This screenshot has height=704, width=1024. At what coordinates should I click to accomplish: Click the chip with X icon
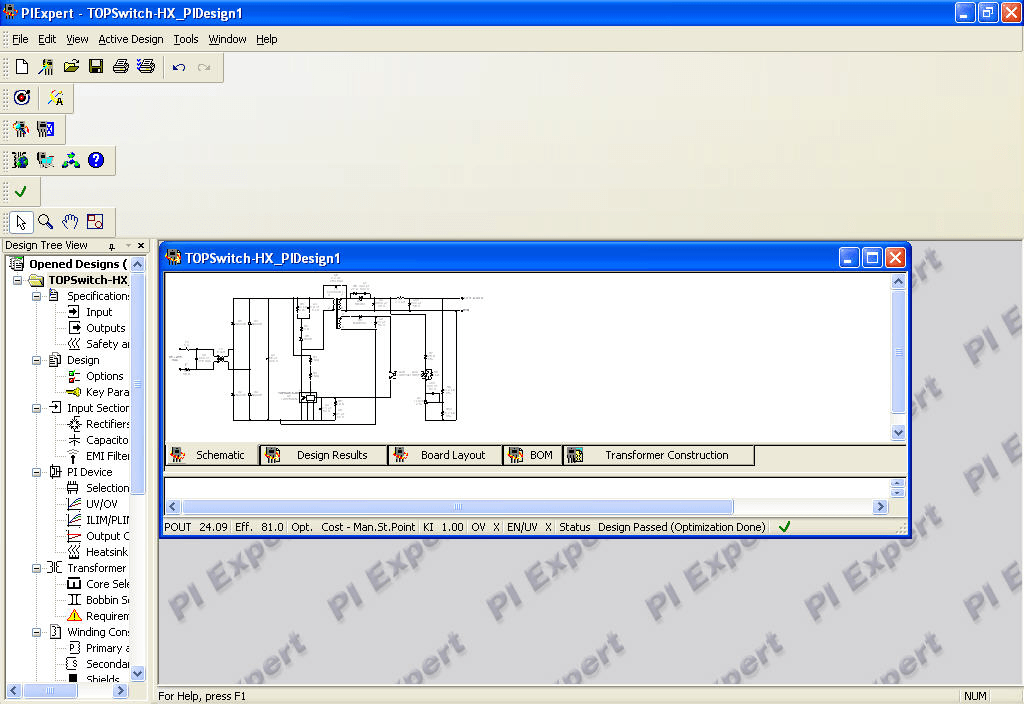tap(46, 129)
